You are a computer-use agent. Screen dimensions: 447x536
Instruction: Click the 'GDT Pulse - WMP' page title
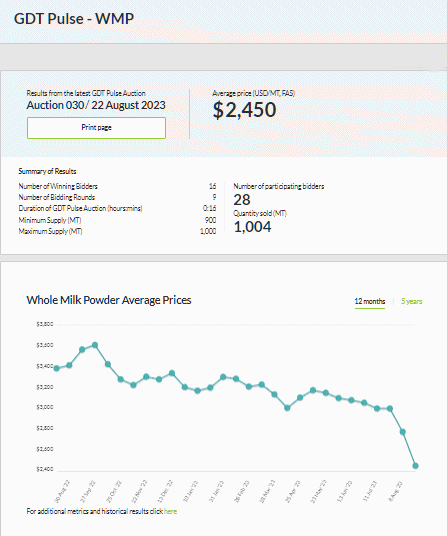point(74,18)
